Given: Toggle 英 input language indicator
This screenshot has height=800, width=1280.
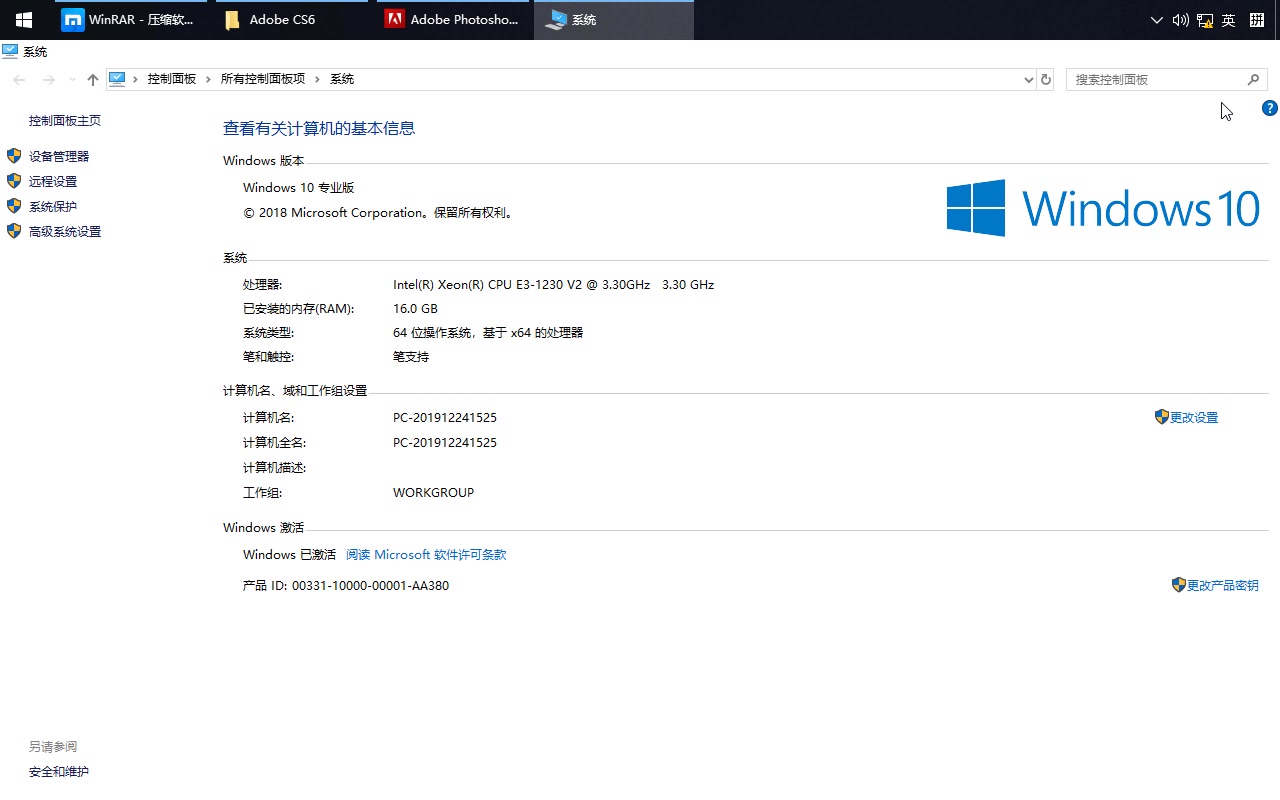Looking at the screenshot, I should pos(1229,20).
